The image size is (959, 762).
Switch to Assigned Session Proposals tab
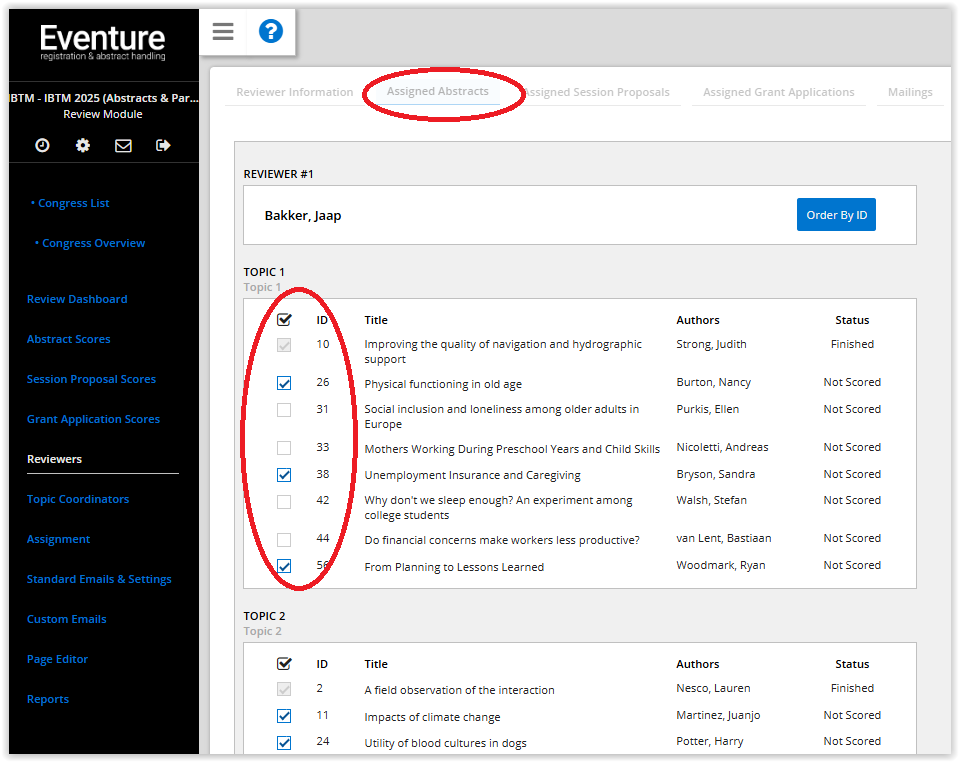pyautogui.click(x=597, y=92)
